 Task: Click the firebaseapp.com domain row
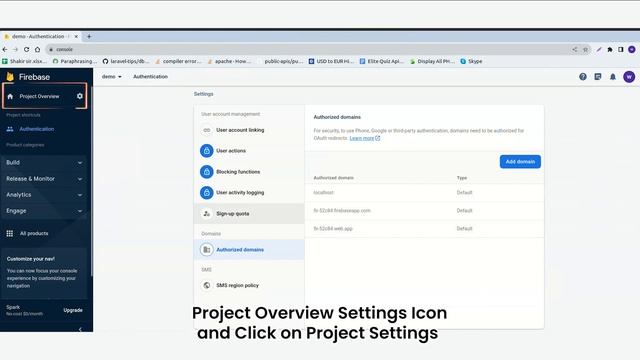pyautogui.click(x=424, y=211)
